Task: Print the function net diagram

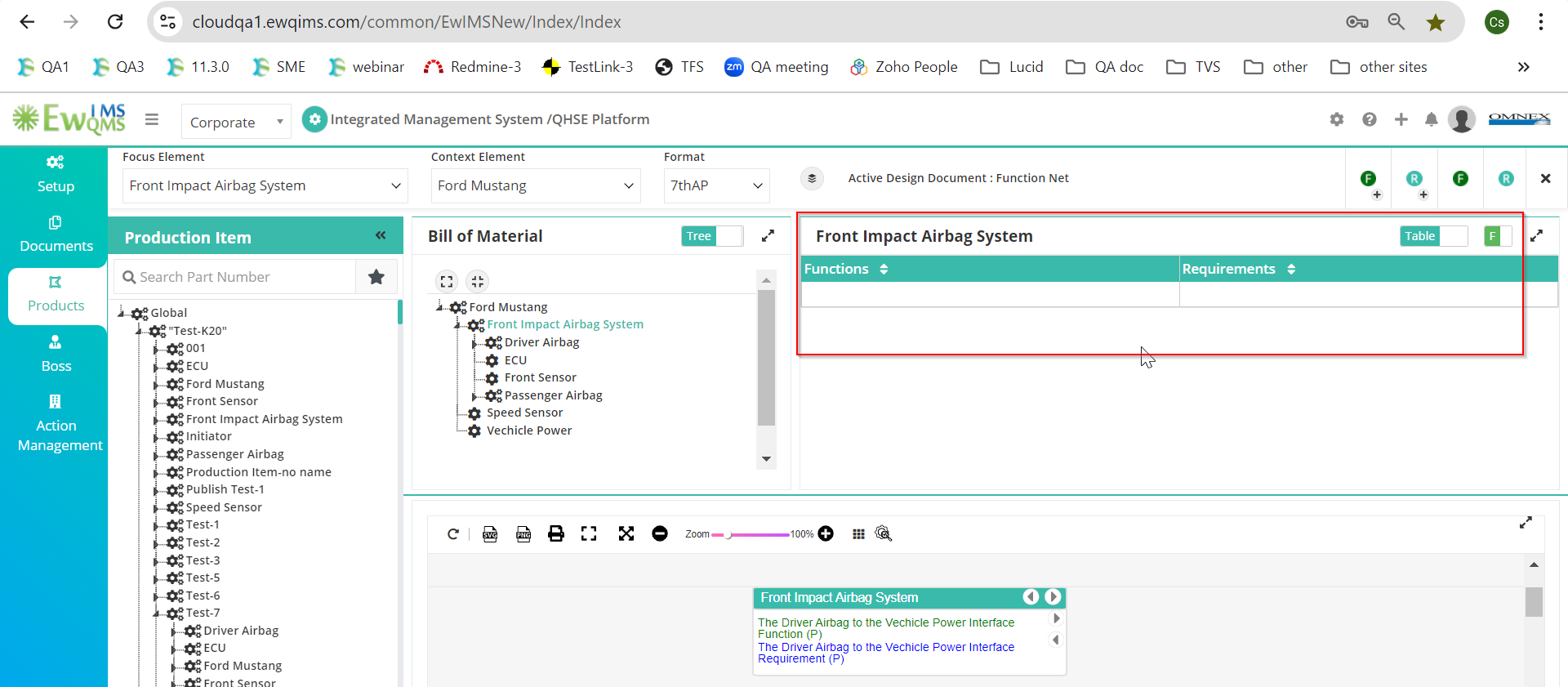Action: coord(556,534)
